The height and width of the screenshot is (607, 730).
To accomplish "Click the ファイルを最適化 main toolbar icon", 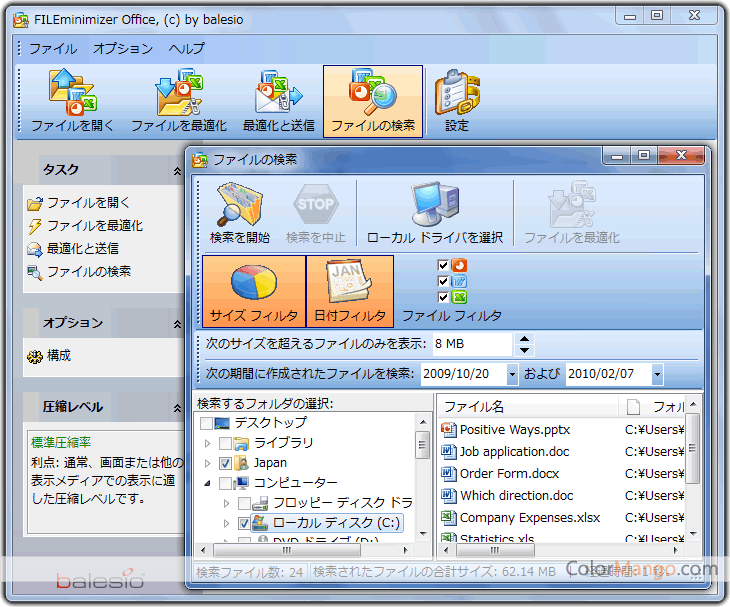I will (178, 92).
